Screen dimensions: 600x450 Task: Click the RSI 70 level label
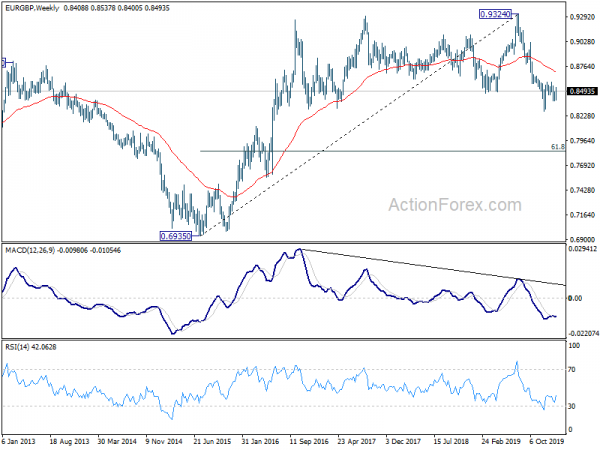point(572,370)
